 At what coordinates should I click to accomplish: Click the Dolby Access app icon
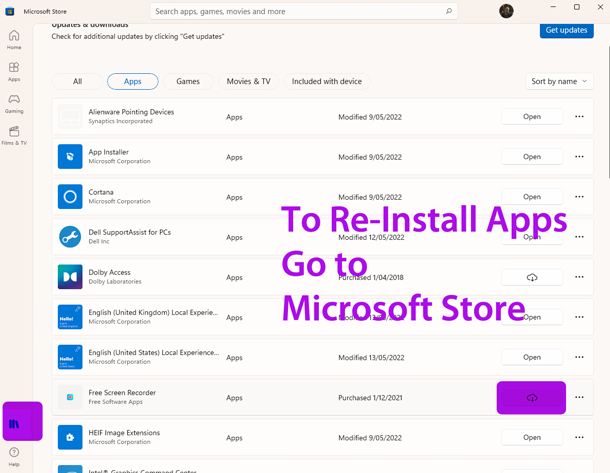tap(70, 277)
